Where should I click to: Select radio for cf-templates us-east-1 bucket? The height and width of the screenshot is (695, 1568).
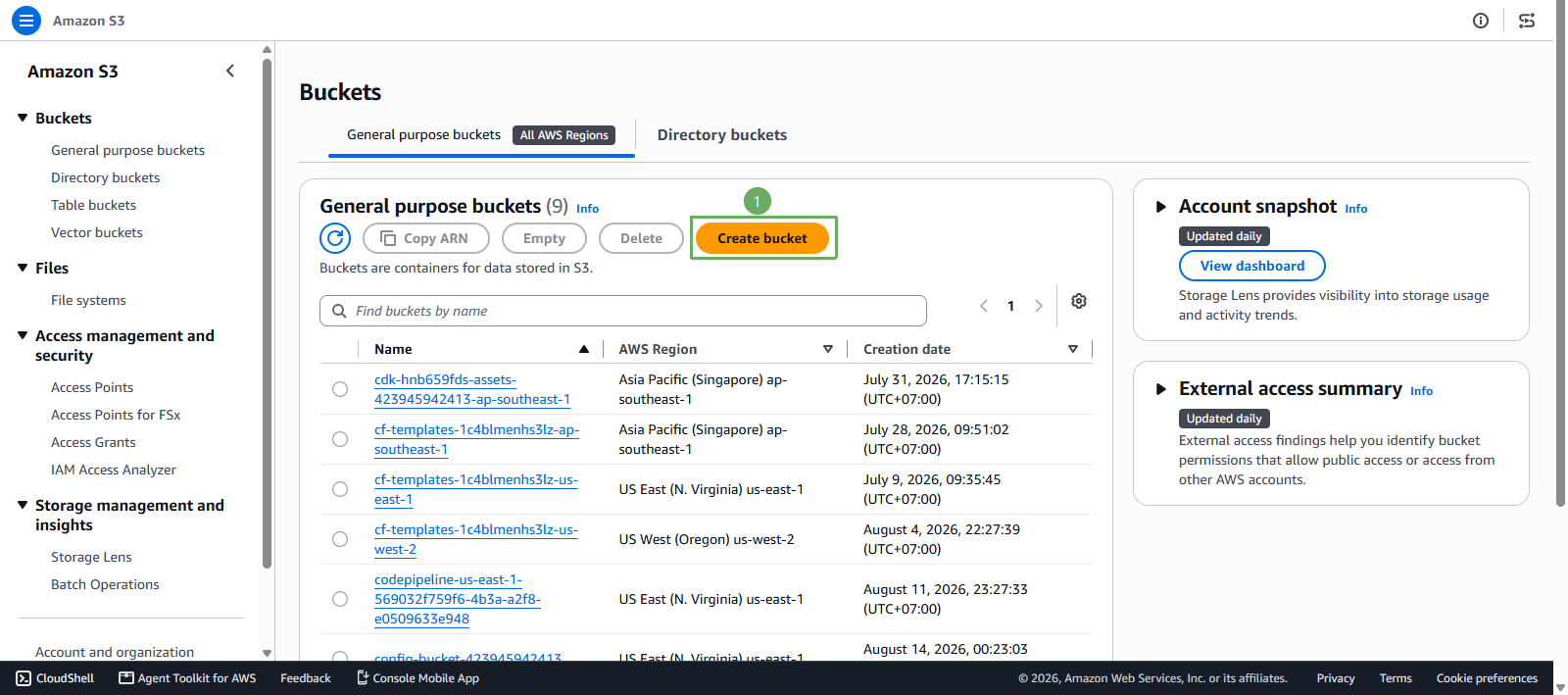click(340, 489)
